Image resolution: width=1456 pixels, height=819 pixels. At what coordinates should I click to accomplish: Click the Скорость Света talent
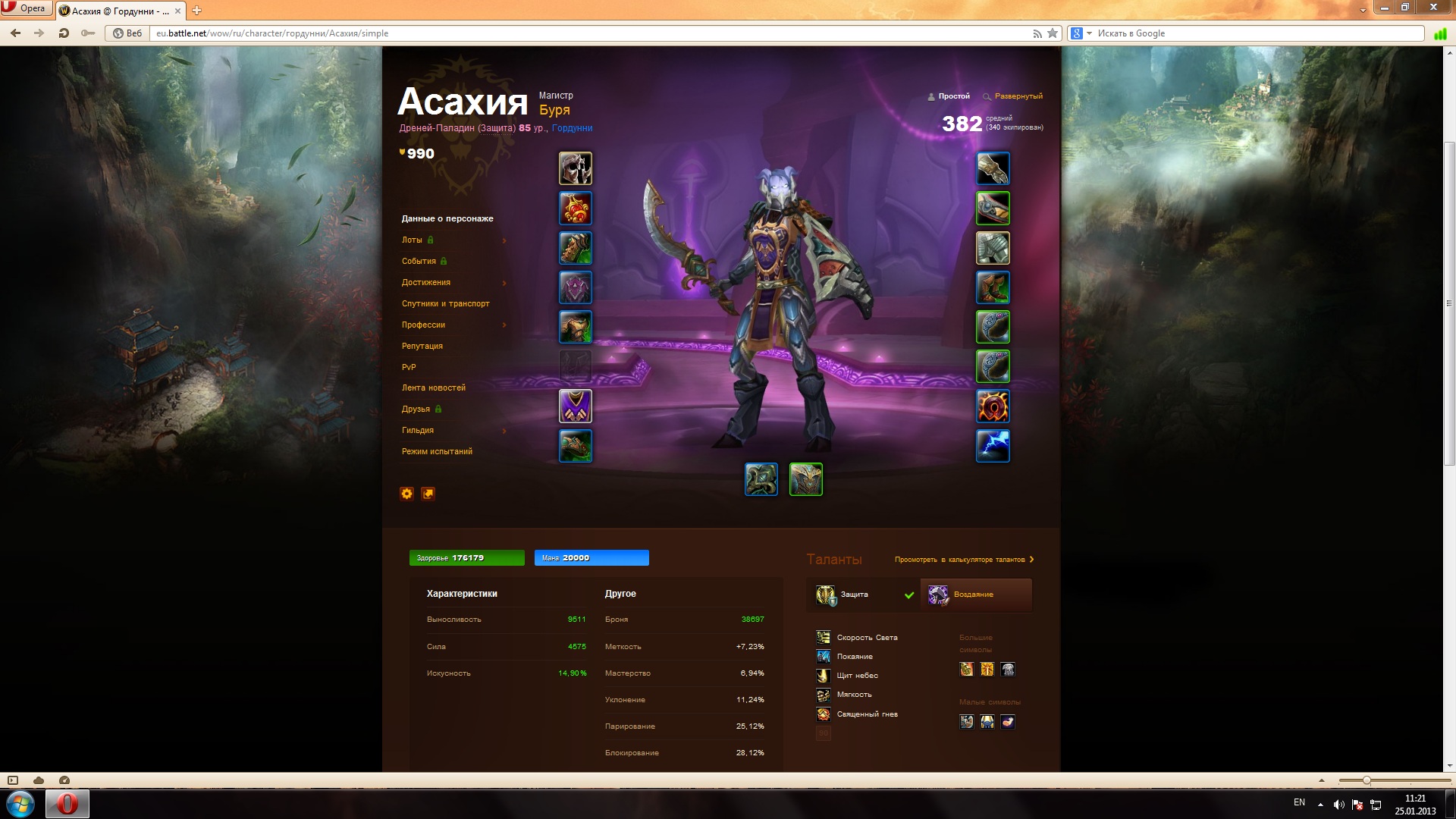click(857, 638)
